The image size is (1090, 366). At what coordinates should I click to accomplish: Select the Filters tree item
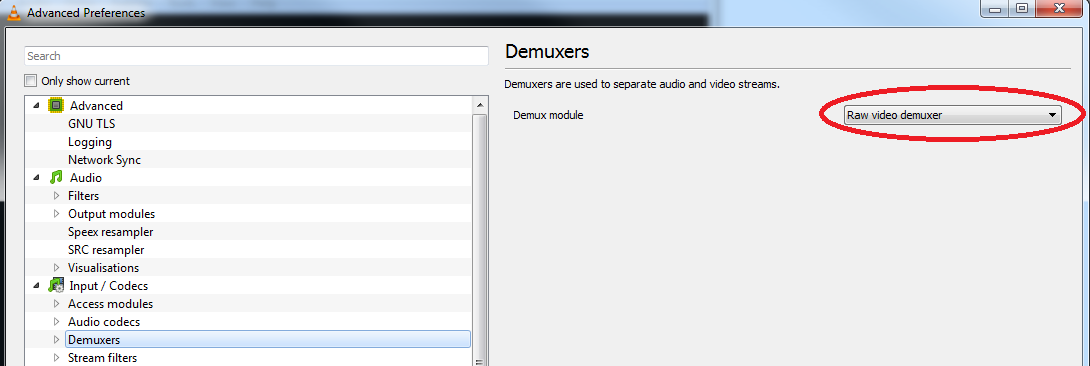point(83,196)
